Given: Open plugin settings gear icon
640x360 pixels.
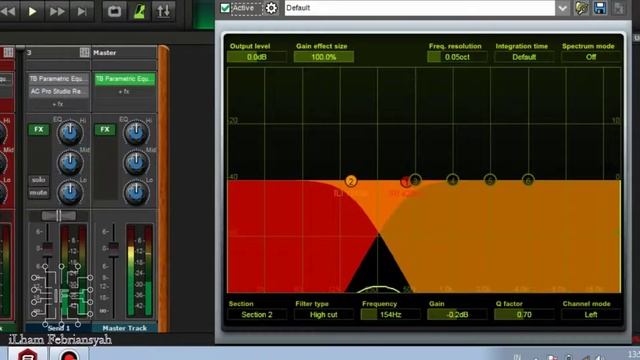Looking at the screenshot, I should [x=271, y=8].
